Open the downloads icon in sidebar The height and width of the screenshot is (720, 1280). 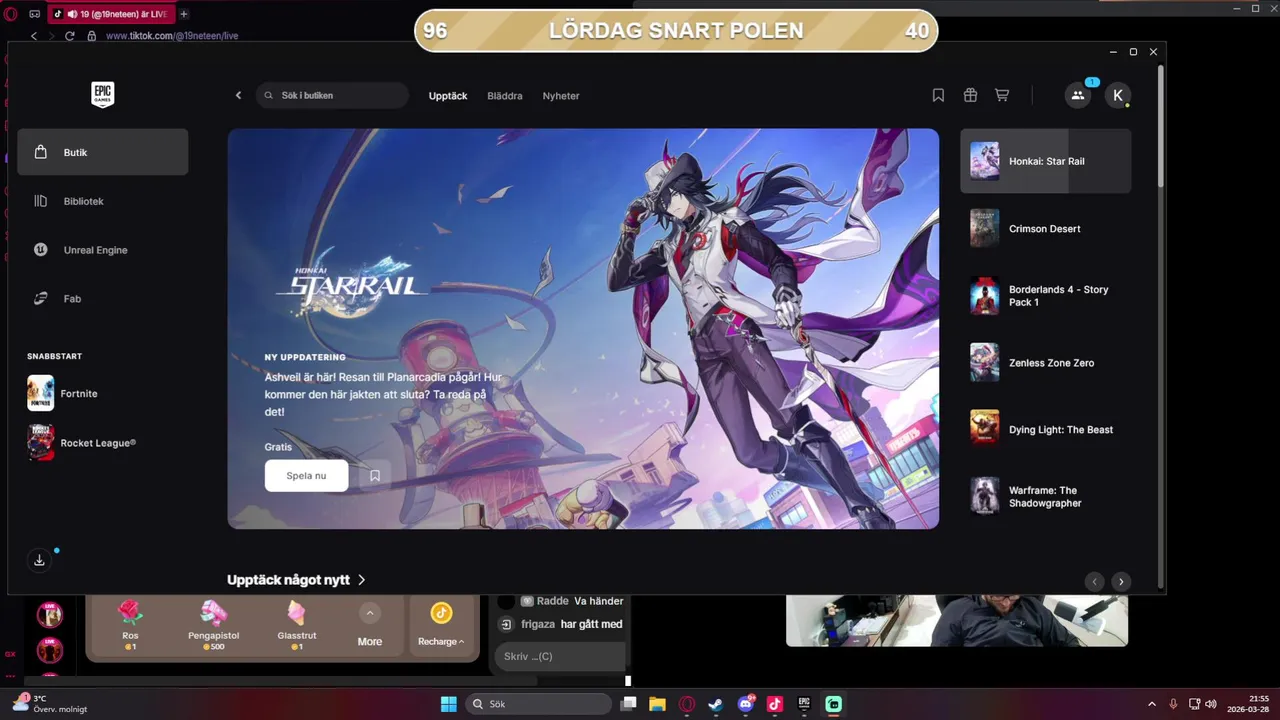coord(40,560)
